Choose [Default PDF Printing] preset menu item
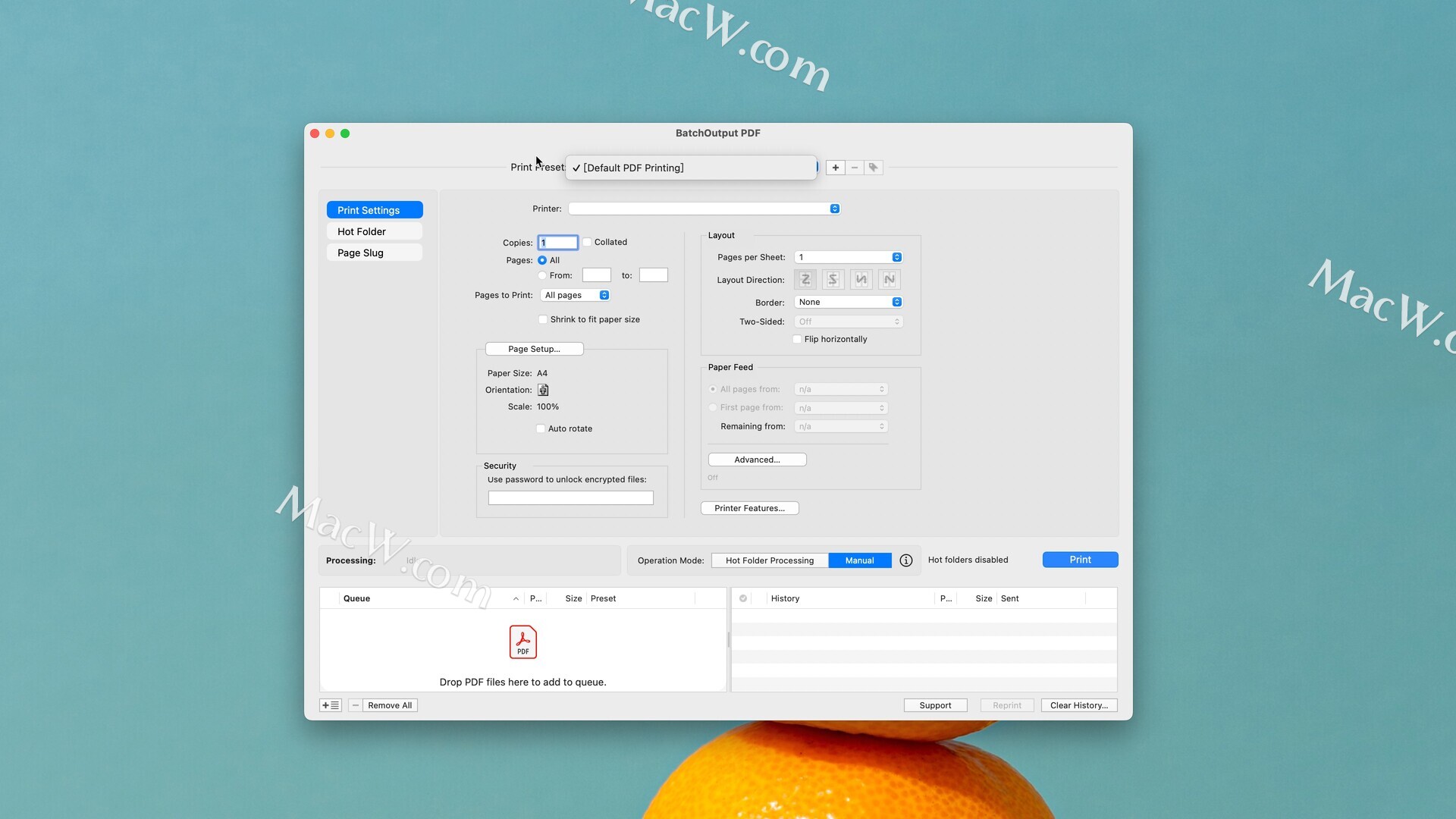 tap(691, 168)
